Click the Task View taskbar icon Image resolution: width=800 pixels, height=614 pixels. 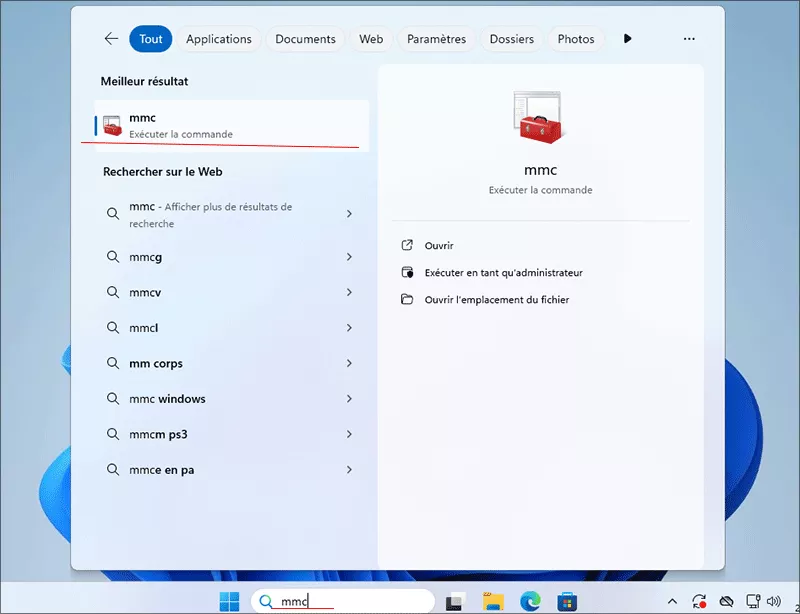click(456, 601)
